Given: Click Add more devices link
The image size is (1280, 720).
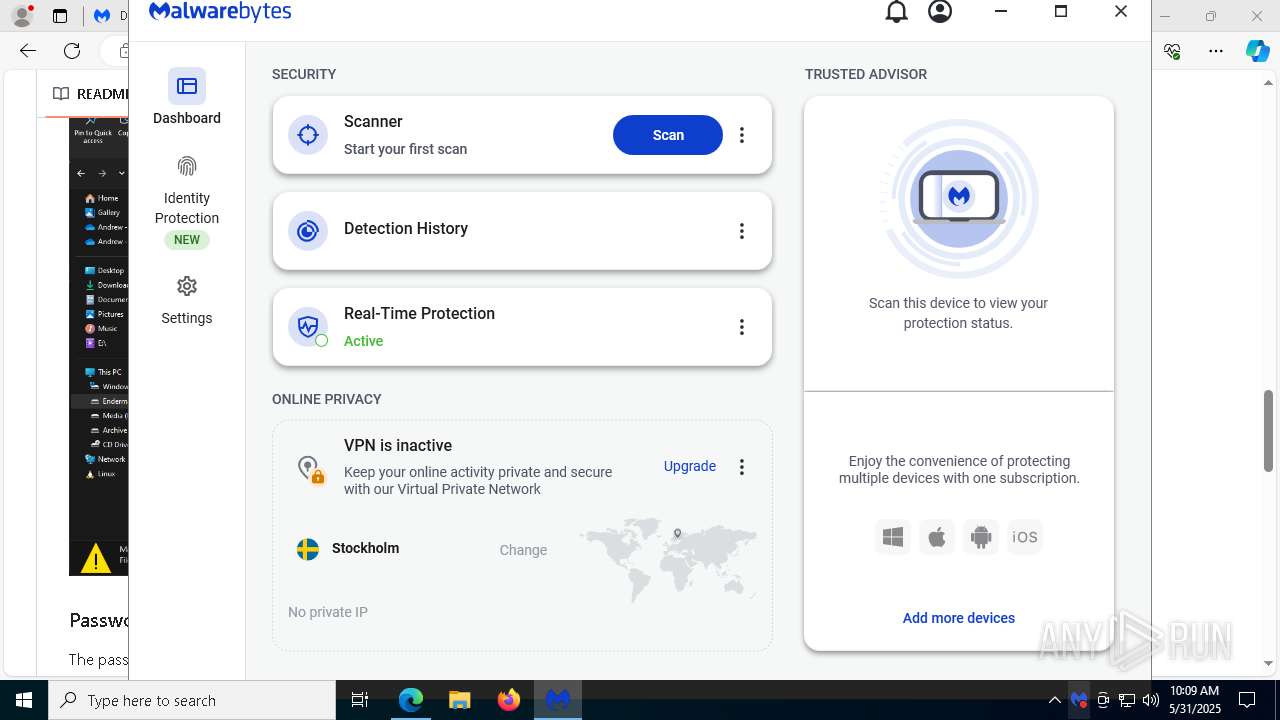Looking at the screenshot, I should (x=959, y=618).
